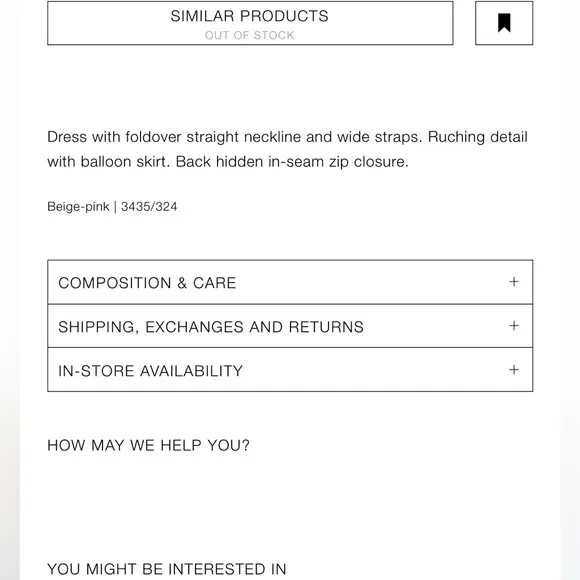Click the separator bar between color and reference
The width and height of the screenshot is (580, 580).
115,206
